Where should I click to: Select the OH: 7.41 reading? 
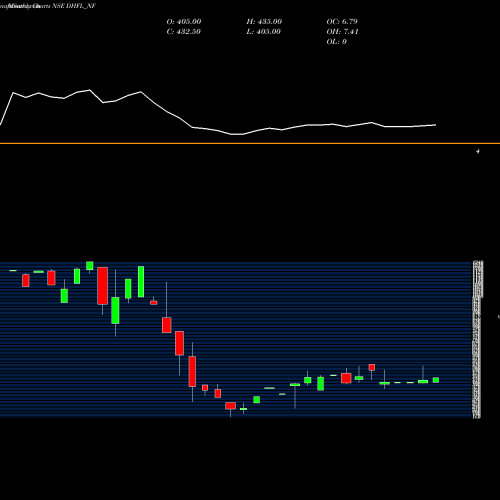coord(342,32)
